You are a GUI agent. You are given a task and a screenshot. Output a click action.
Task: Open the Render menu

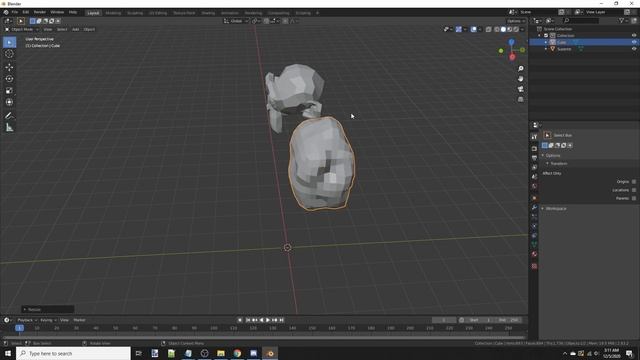[40, 12]
